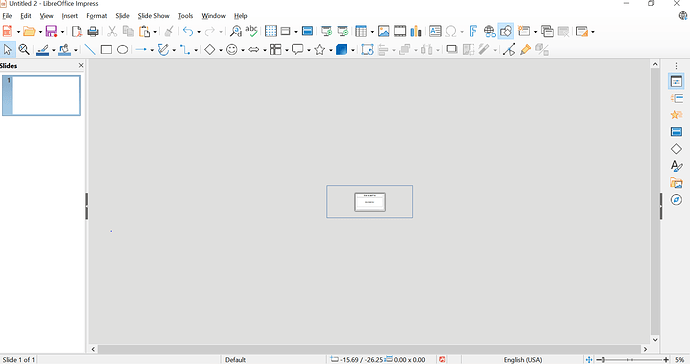Image resolution: width=690 pixels, height=364 pixels.
Task: Expand the Stars and Banners dropdown arrow
Action: pyautogui.click(x=331, y=50)
